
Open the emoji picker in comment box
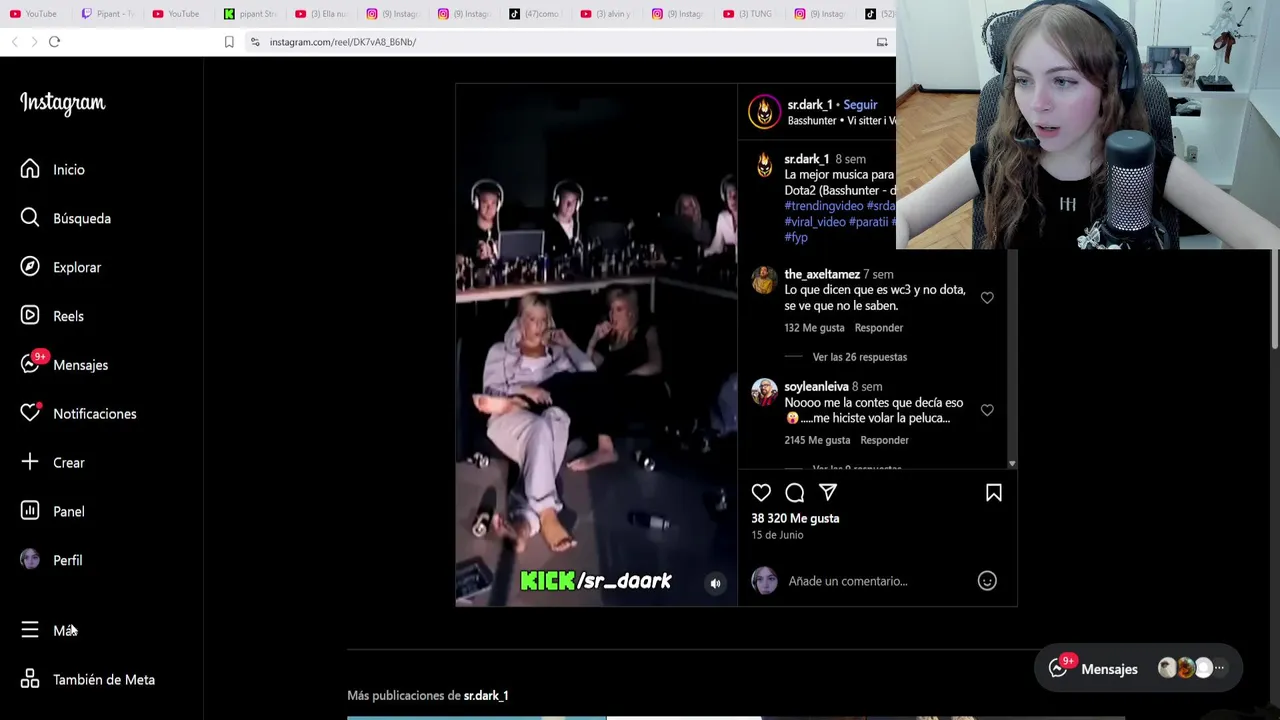[x=987, y=581]
